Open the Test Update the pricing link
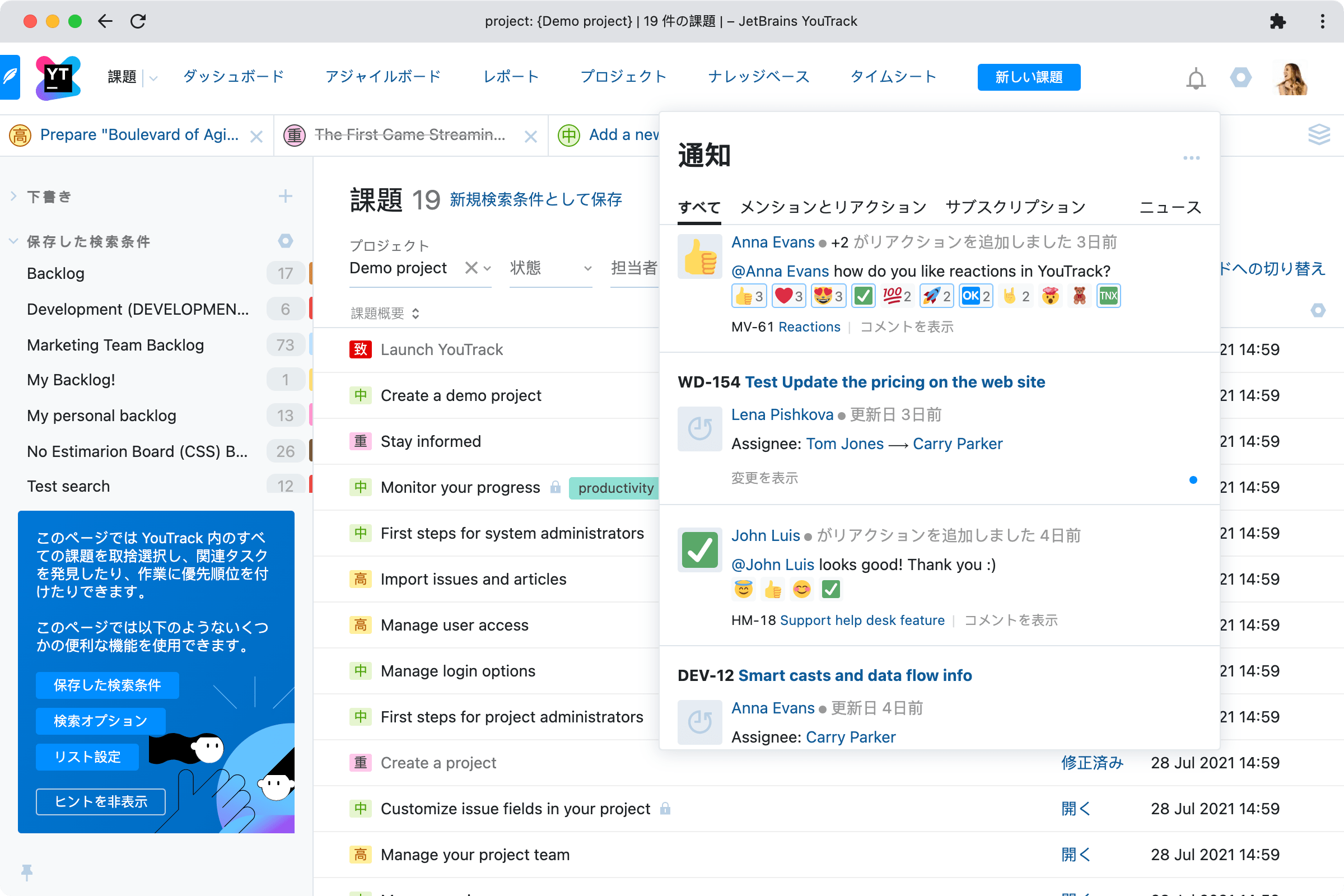 click(x=895, y=382)
